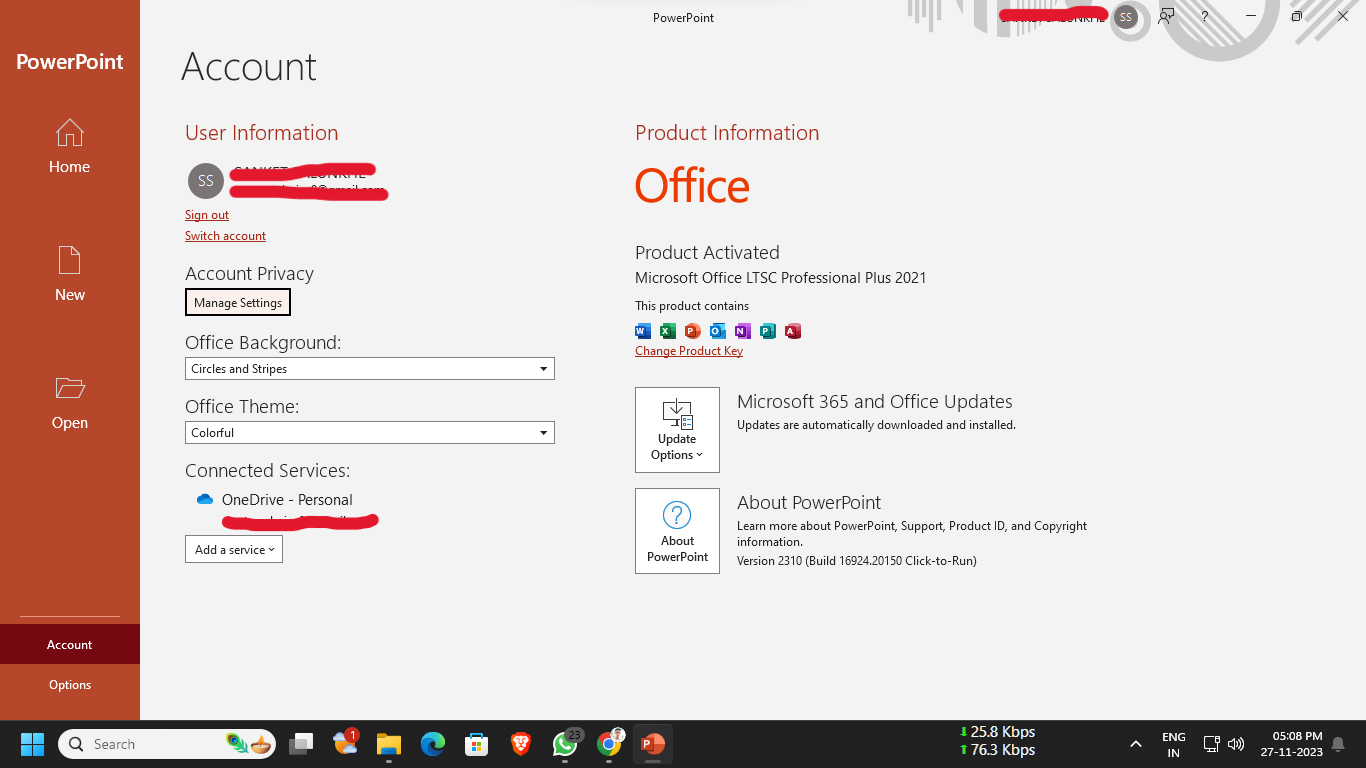The height and width of the screenshot is (768, 1366).
Task: Open Options from the left sidebar
Action: coord(70,685)
